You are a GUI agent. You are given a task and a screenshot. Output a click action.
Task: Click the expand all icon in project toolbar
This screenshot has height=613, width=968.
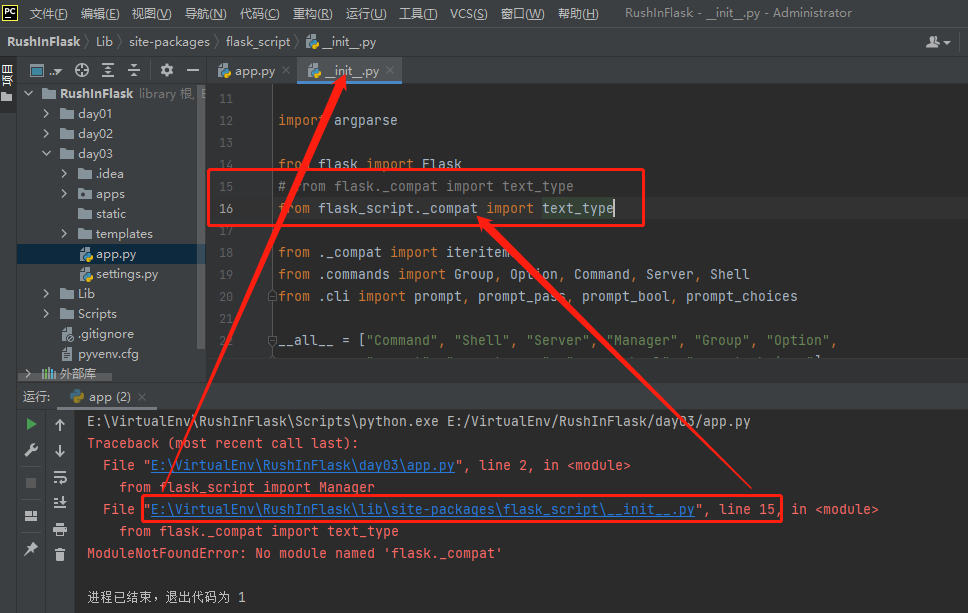pos(108,70)
